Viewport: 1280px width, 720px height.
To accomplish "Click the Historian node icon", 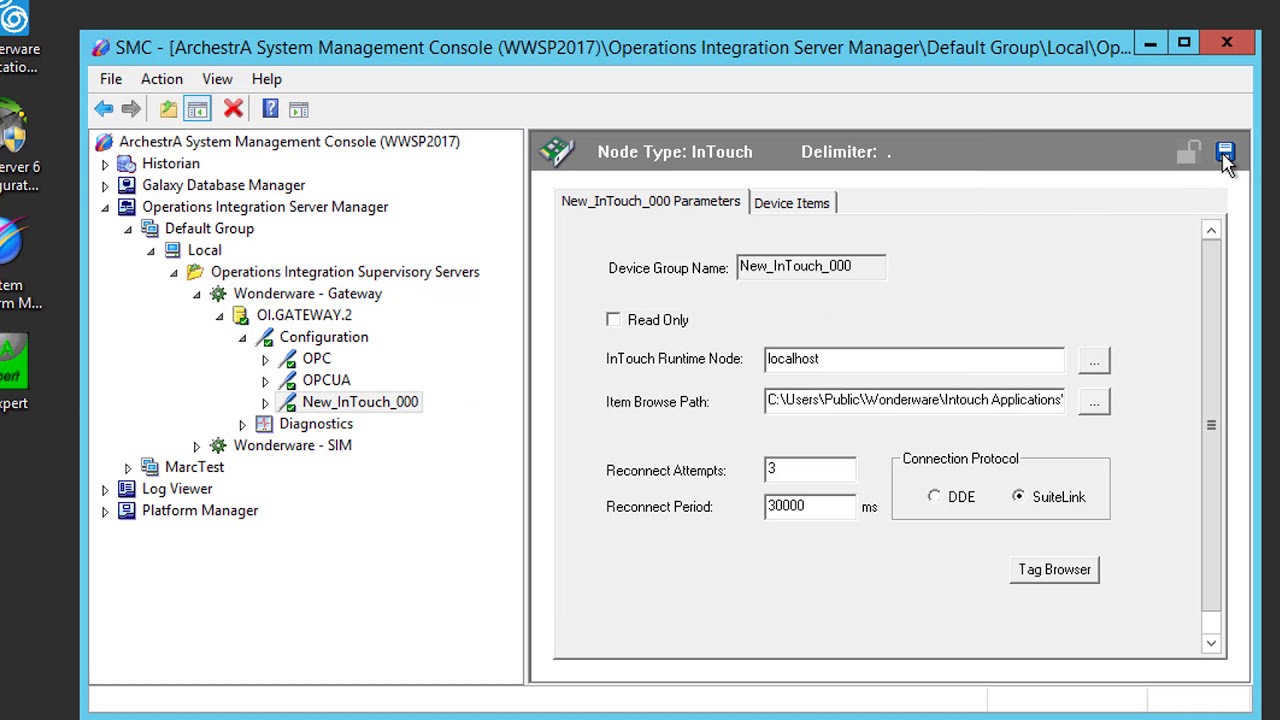I will point(127,163).
